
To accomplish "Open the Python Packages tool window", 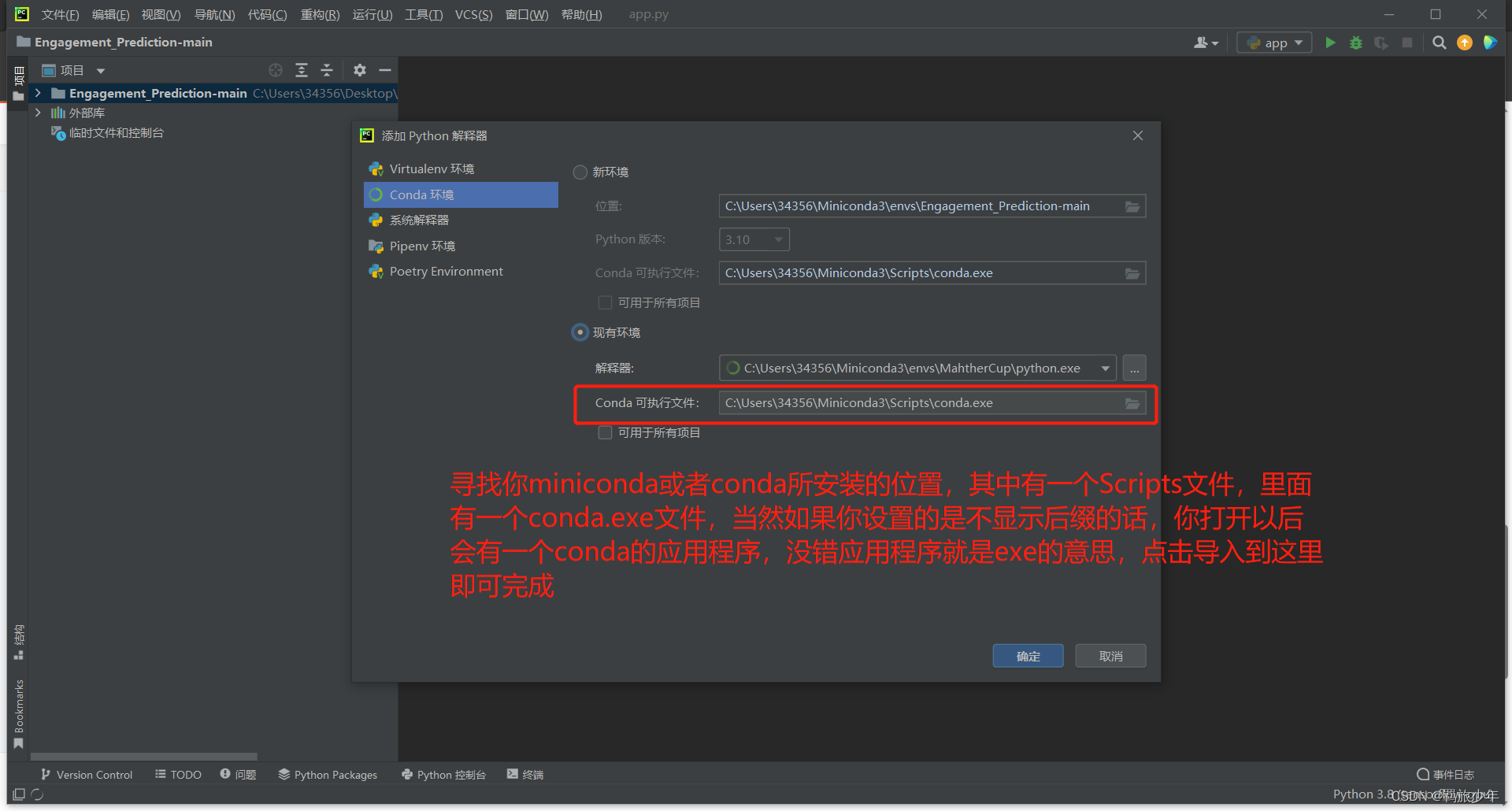I will coord(328,775).
